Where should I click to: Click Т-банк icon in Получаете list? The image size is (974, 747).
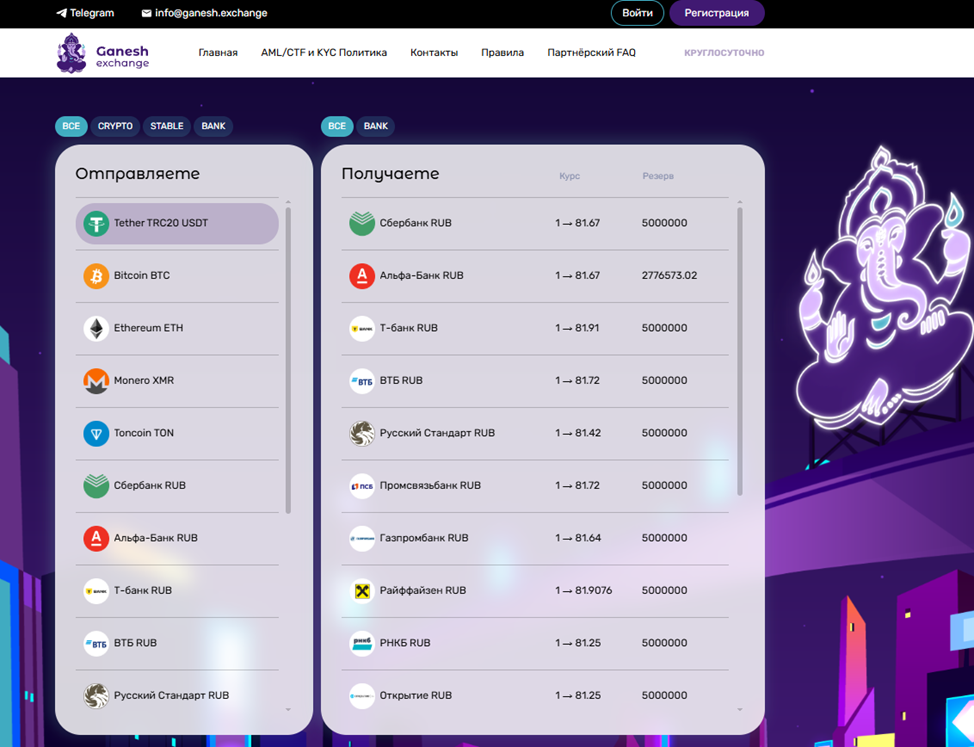point(362,328)
